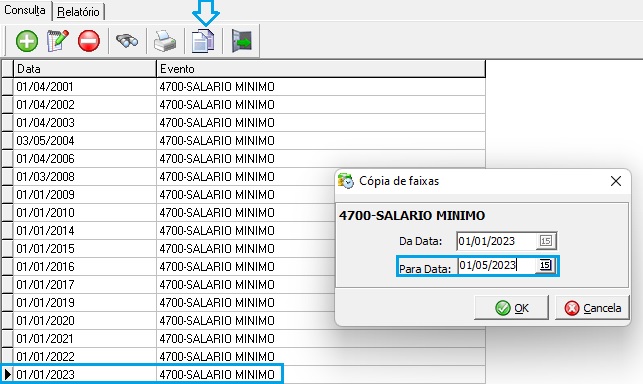The width and height of the screenshot is (643, 384).
Task: Open calendar picker for Da Data
Action: tap(546, 241)
